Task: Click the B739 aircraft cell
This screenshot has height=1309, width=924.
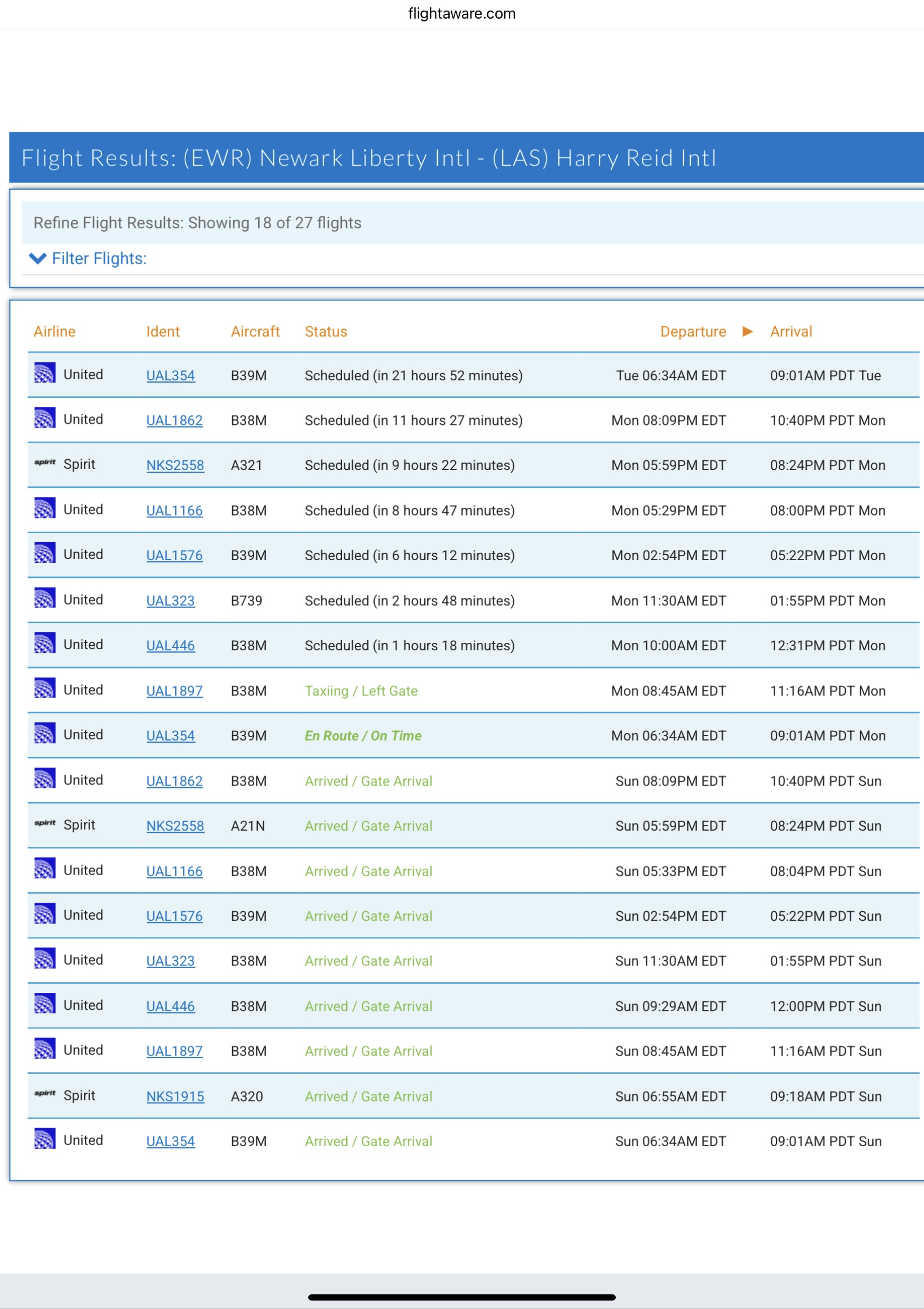Action: tap(247, 601)
